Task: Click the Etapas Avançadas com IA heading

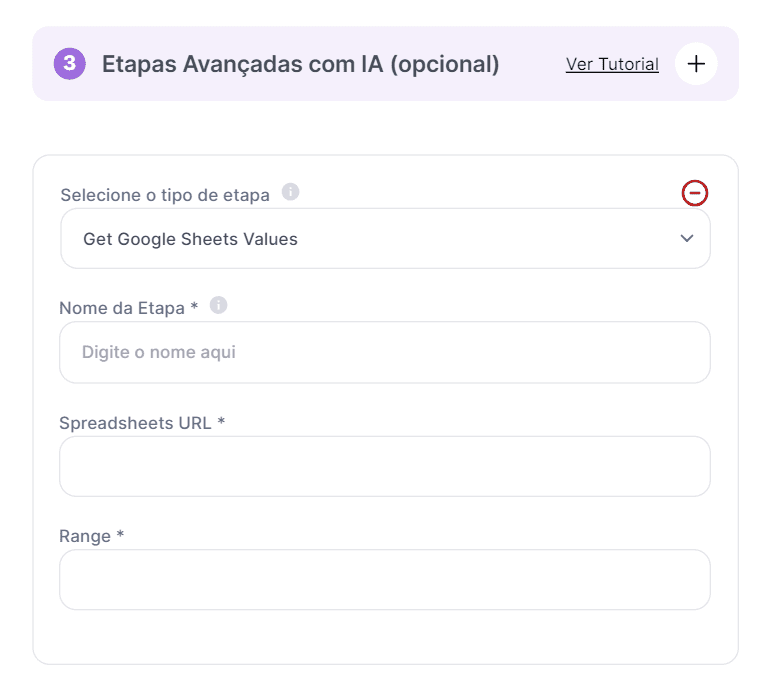Action: pyautogui.click(x=300, y=65)
